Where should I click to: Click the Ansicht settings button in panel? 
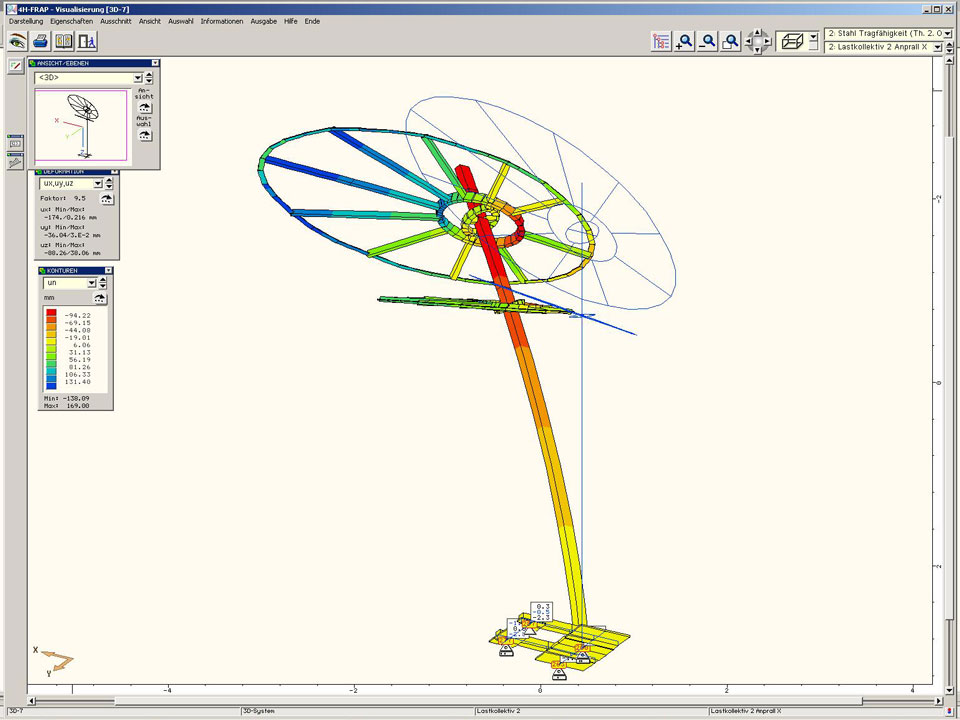145,107
